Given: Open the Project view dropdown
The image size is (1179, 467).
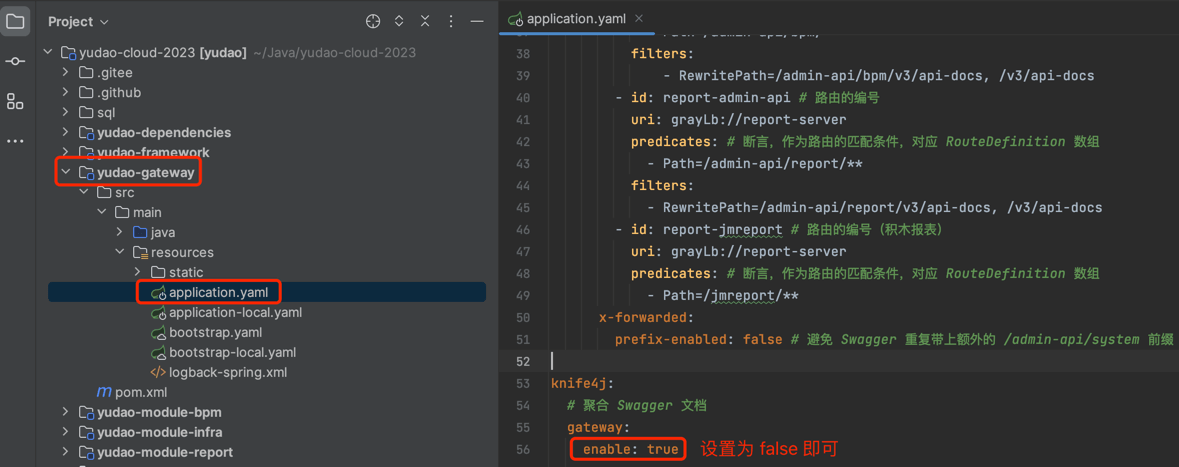Looking at the screenshot, I should (x=78, y=21).
